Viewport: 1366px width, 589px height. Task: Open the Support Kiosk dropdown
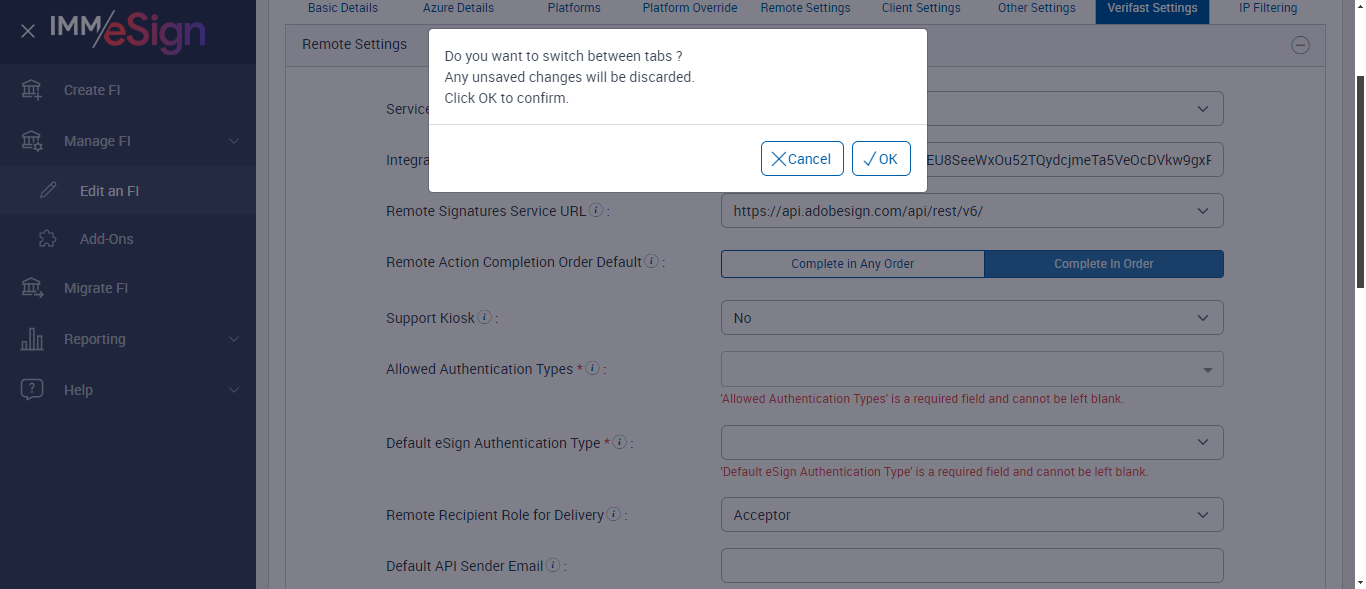pos(971,318)
